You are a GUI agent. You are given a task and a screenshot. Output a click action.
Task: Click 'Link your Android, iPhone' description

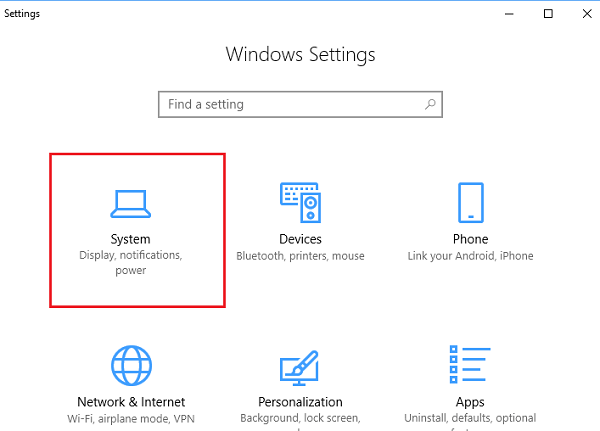470,256
